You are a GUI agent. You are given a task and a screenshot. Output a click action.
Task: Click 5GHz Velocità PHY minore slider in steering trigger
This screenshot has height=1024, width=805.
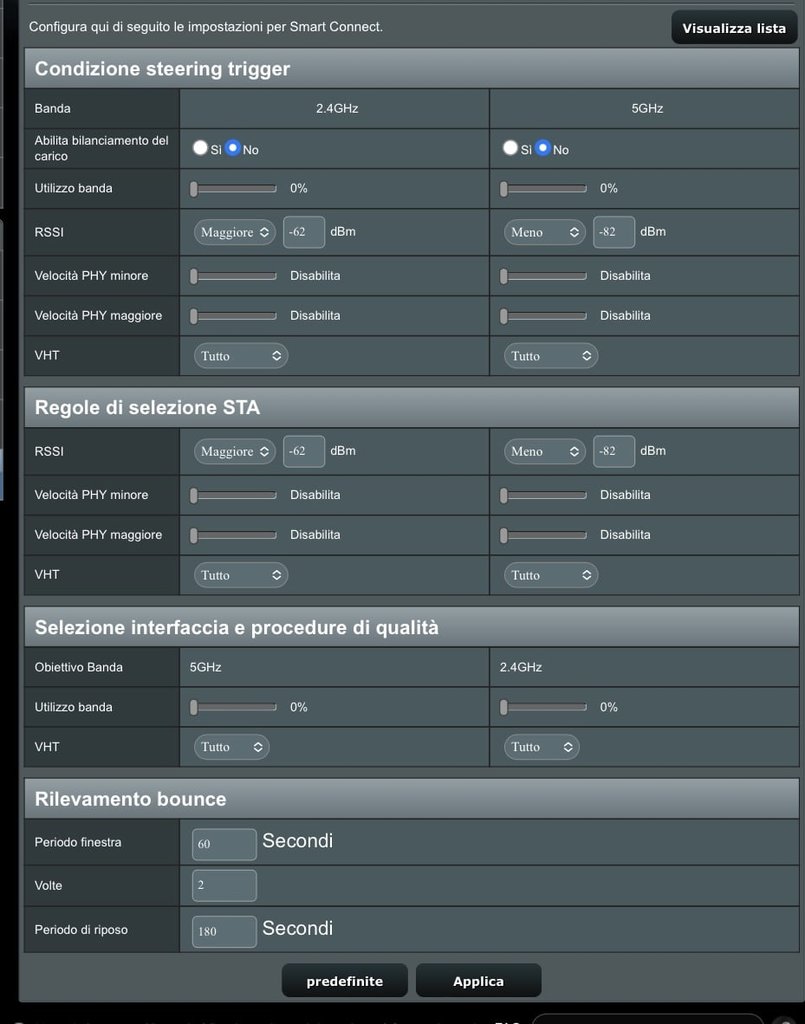(x=544, y=276)
